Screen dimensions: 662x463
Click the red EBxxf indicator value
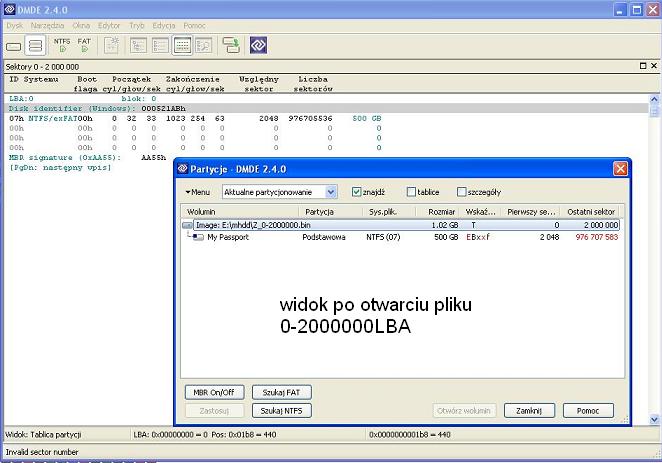(x=478, y=237)
